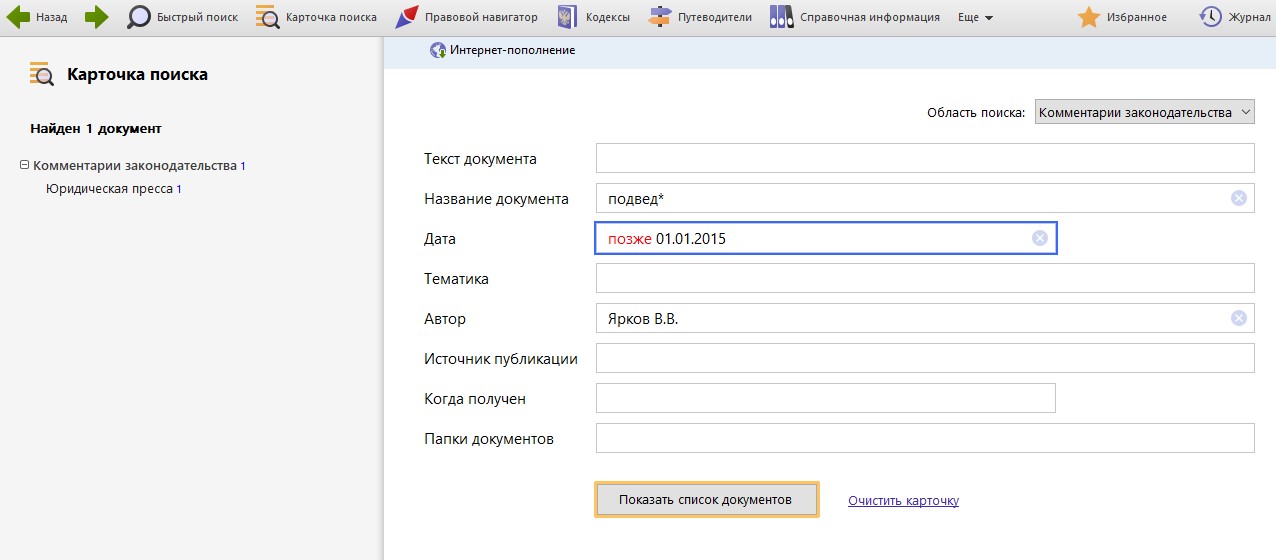
Task: Open the Папки документов field
Action: (925, 438)
